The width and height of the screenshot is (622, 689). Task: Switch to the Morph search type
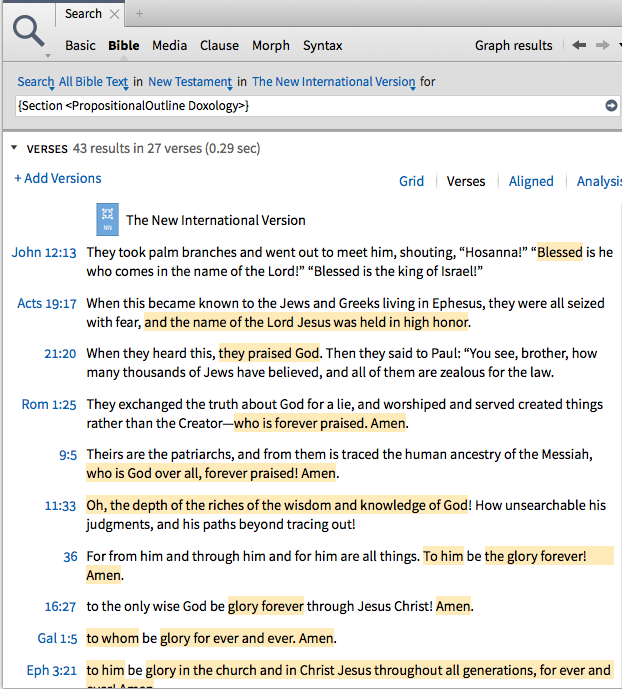coord(271,45)
